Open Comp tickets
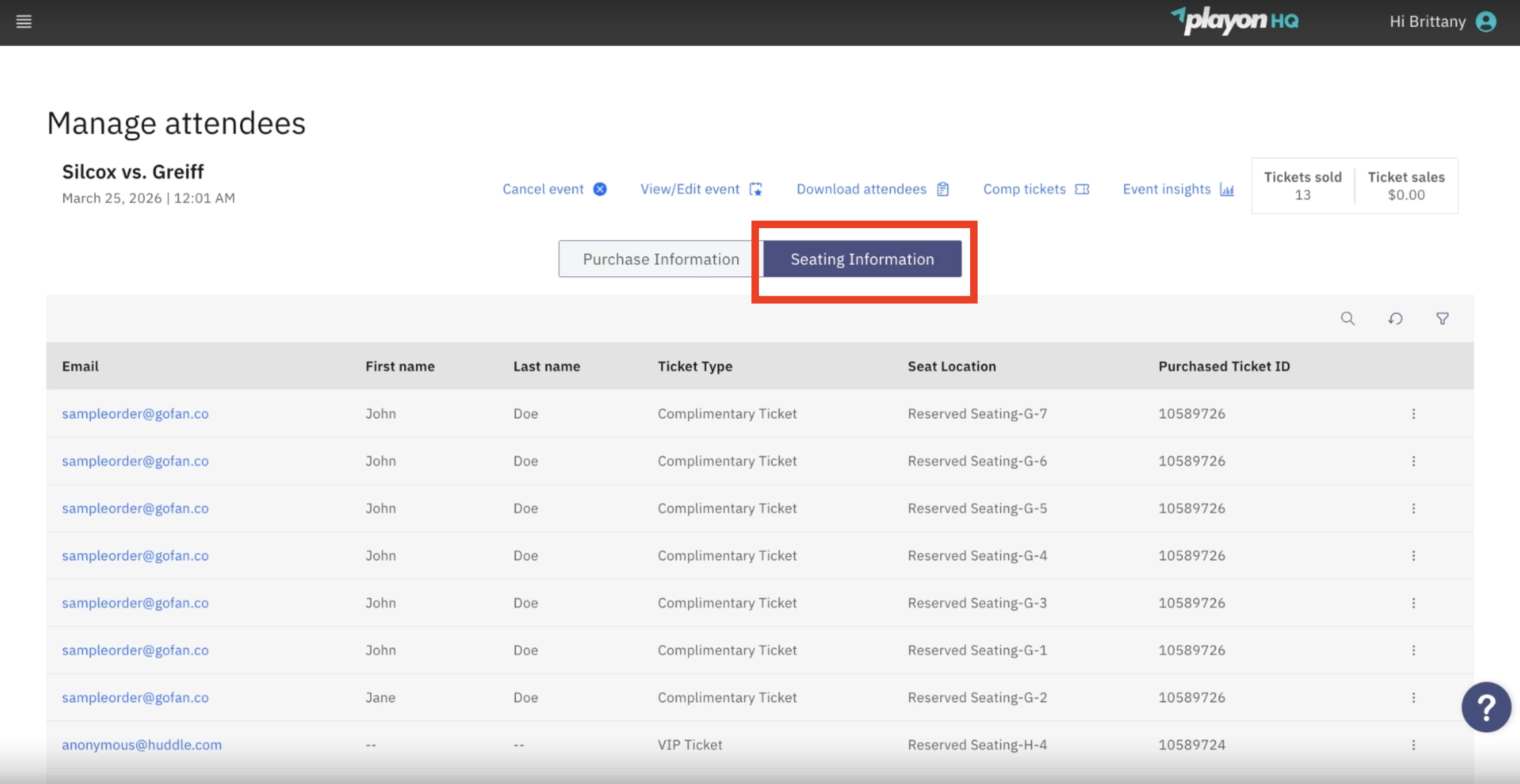Screen dimensions: 1520x784 pos(1036,189)
